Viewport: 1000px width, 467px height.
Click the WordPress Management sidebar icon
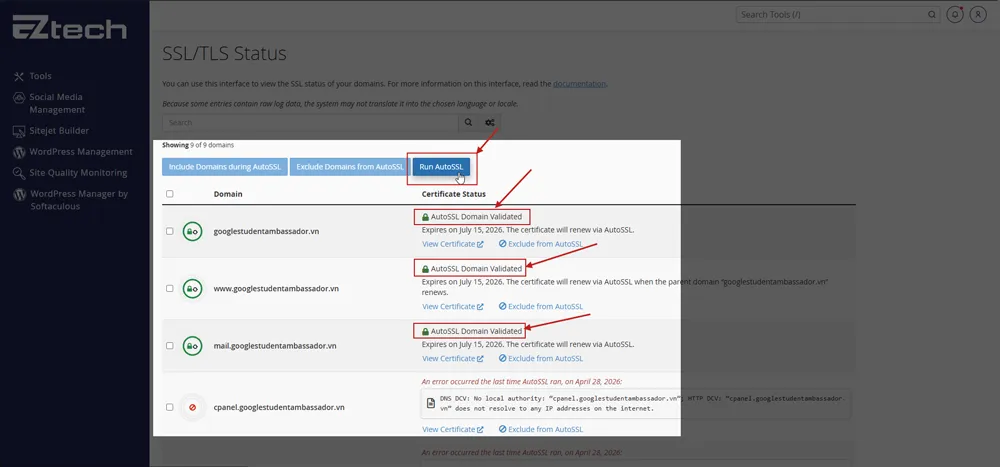(x=19, y=152)
